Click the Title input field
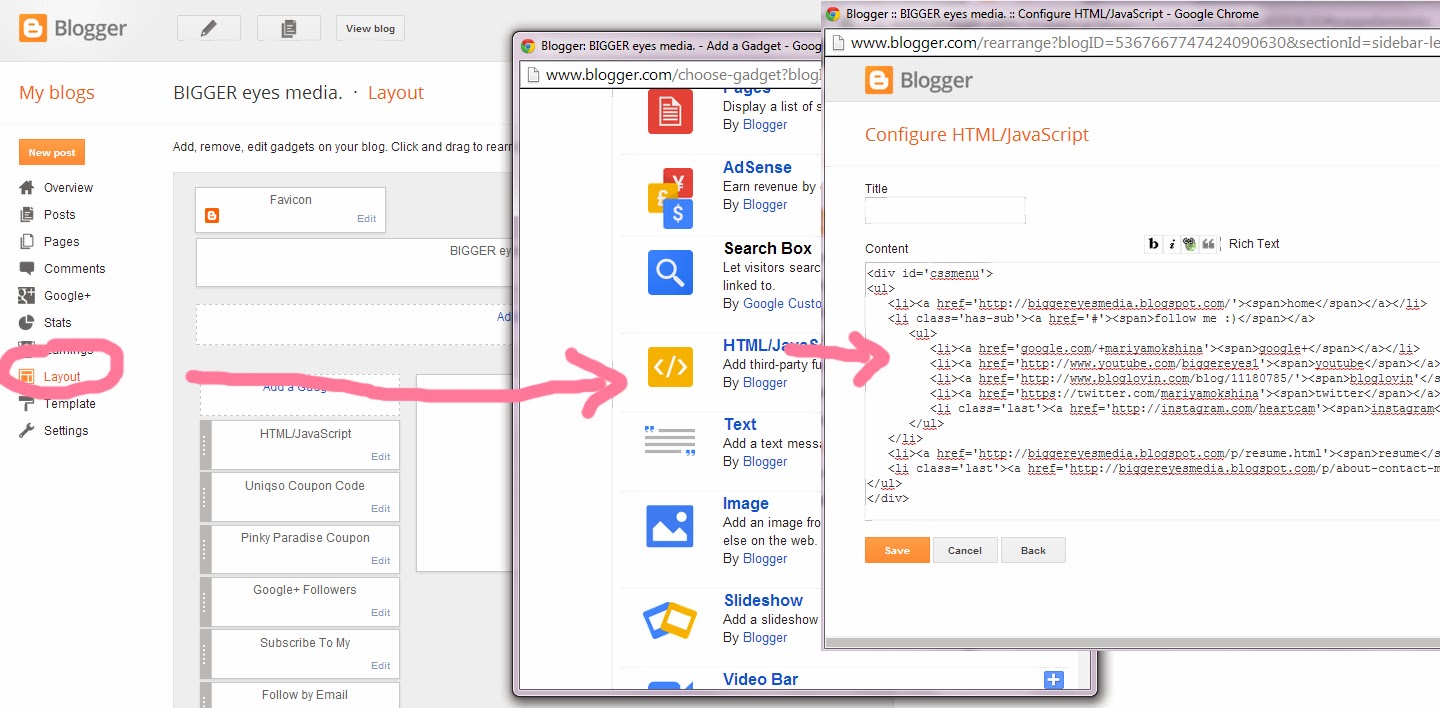 pyautogui.click(x=944, y=210)
